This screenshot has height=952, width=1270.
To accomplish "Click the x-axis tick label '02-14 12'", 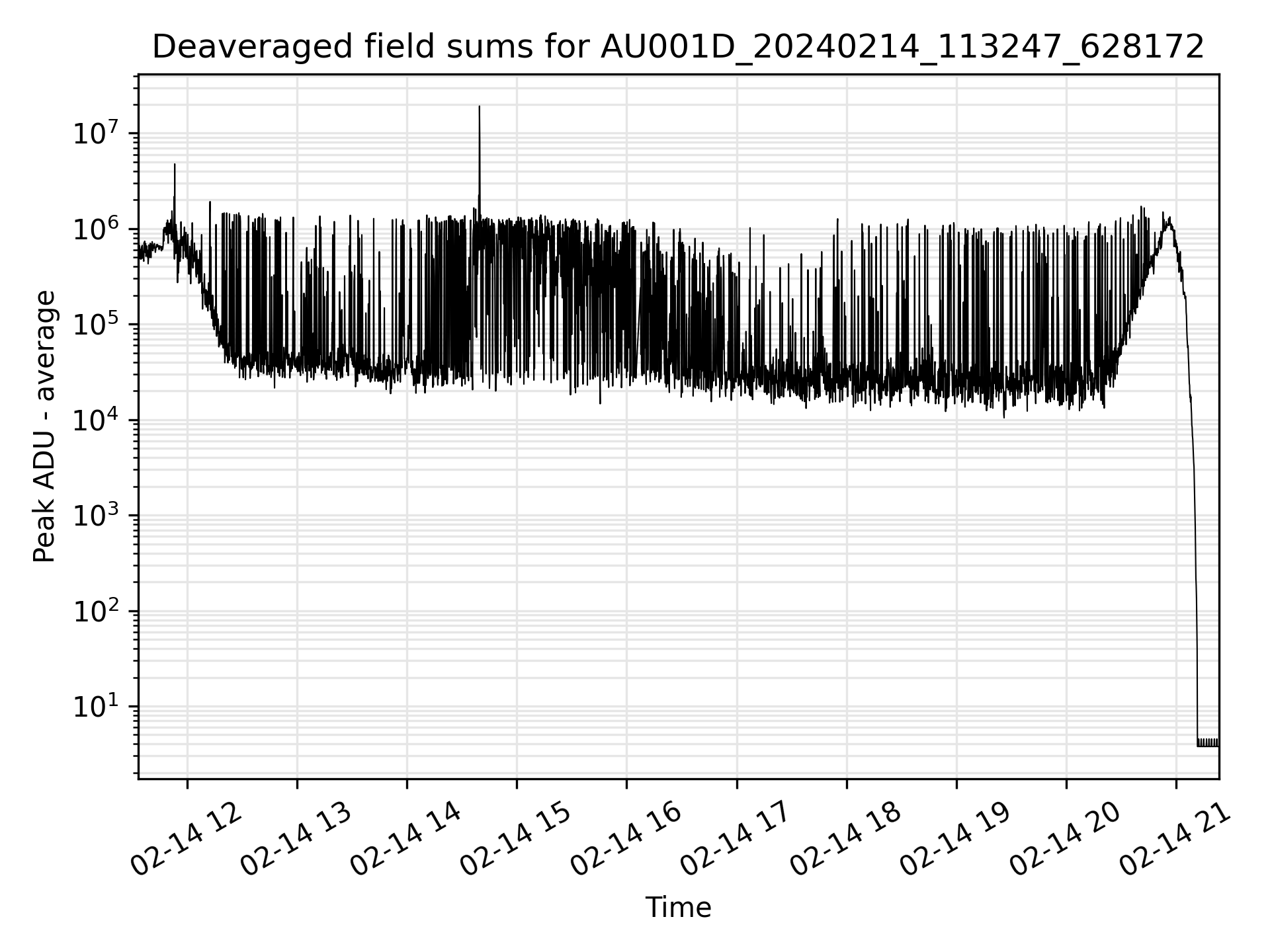I will [187, 840].
